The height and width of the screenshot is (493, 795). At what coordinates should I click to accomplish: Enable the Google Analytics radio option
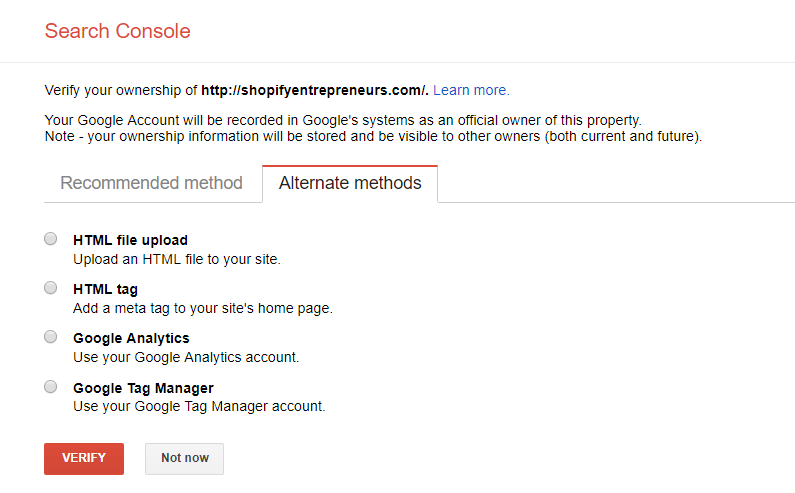pos(51,337)
